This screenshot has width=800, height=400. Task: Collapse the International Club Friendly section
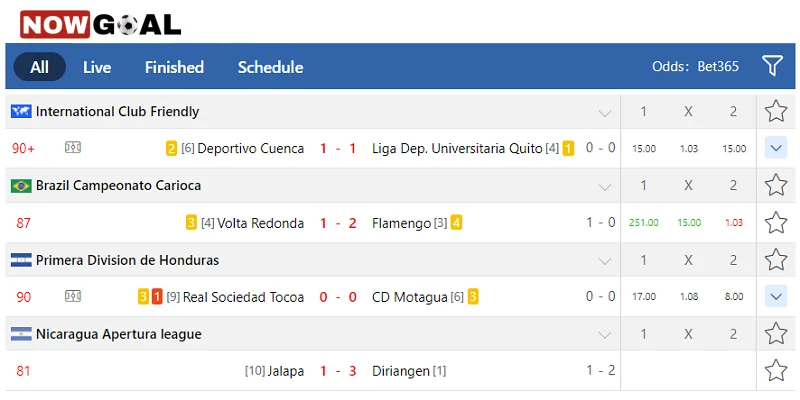[x=604, y=112]
